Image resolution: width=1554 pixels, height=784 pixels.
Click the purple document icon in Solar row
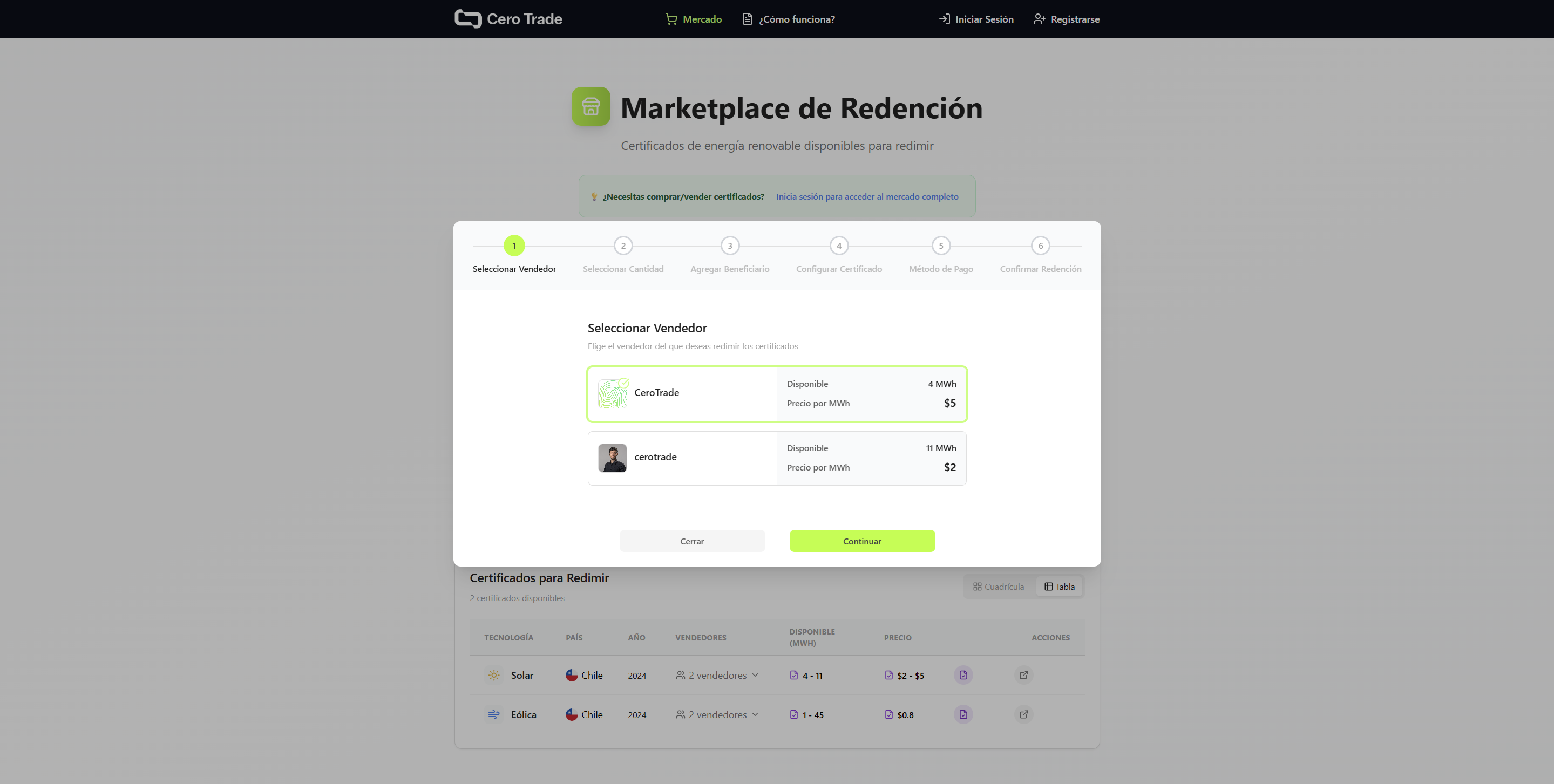coord(963,675)
